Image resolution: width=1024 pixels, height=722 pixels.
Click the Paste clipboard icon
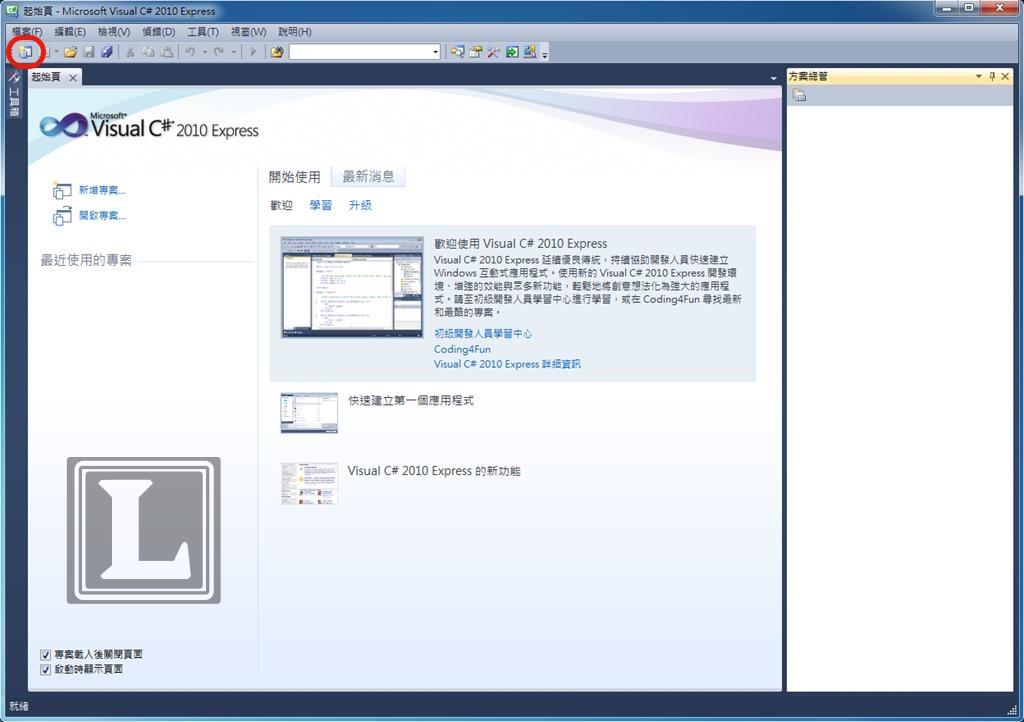[167, 52]
